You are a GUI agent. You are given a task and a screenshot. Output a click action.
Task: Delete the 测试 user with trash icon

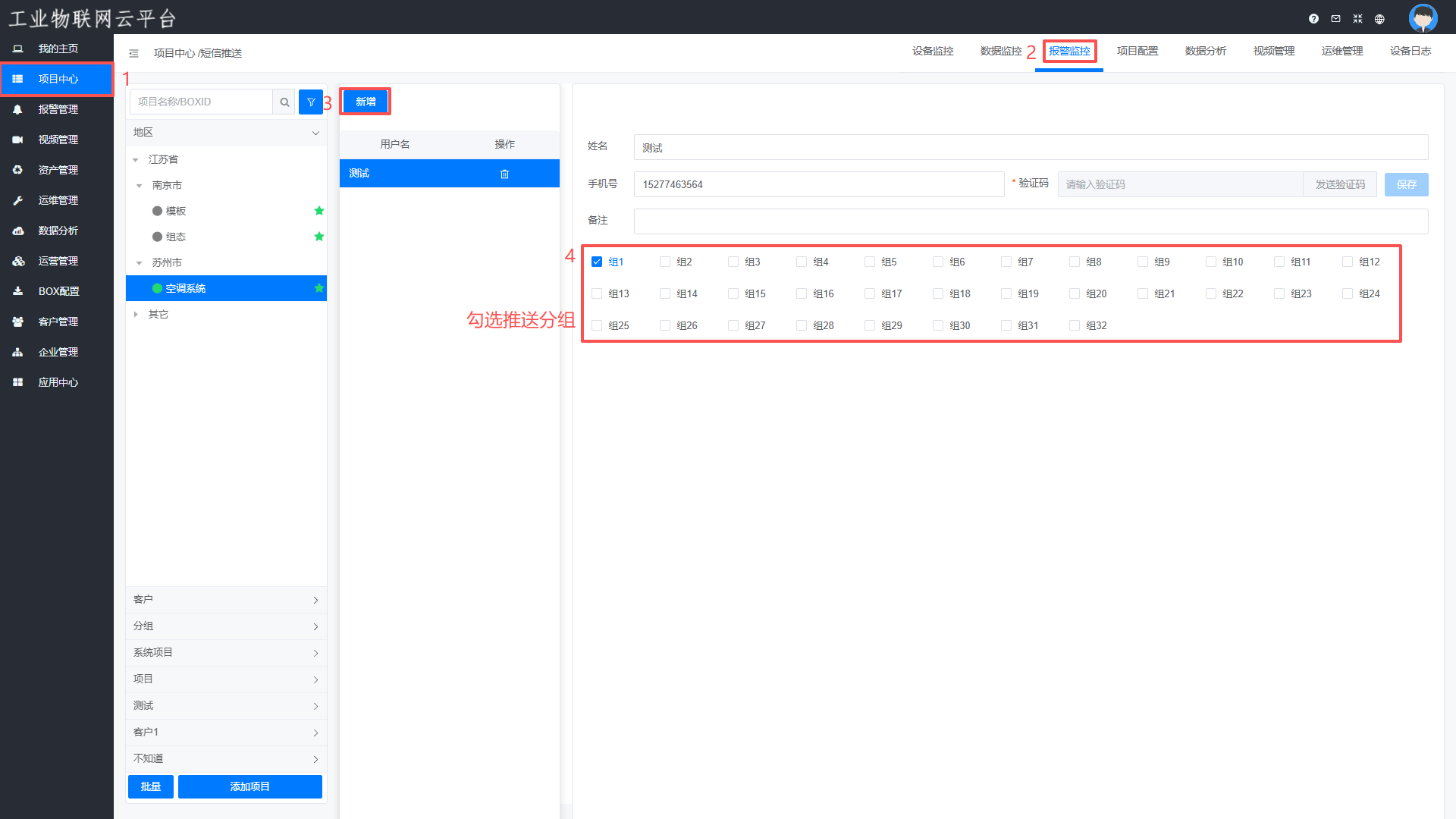point(504,174)
